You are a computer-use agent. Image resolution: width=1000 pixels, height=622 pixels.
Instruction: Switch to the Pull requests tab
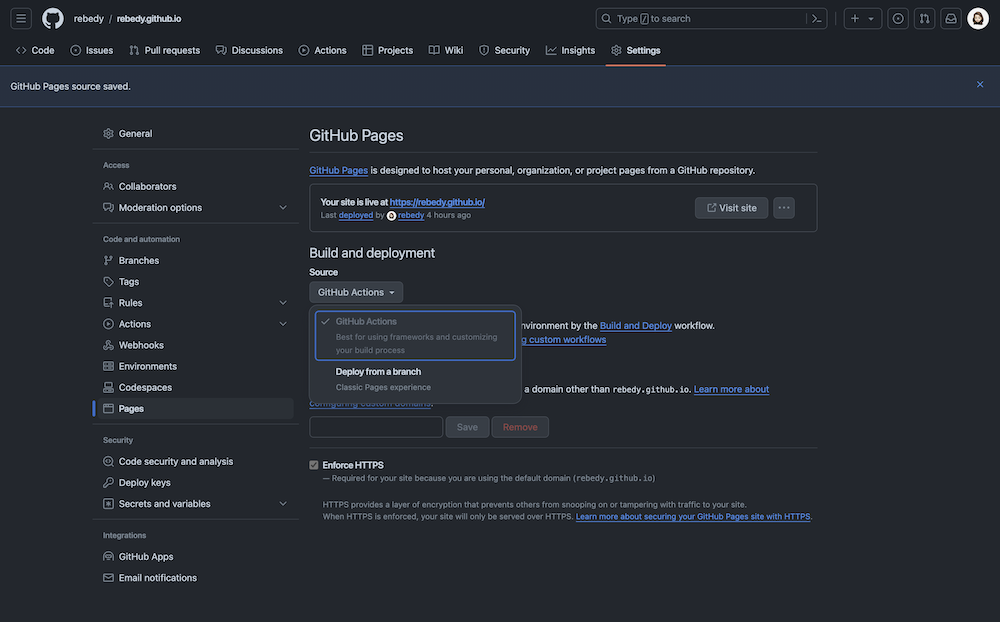tap(165, 50)
